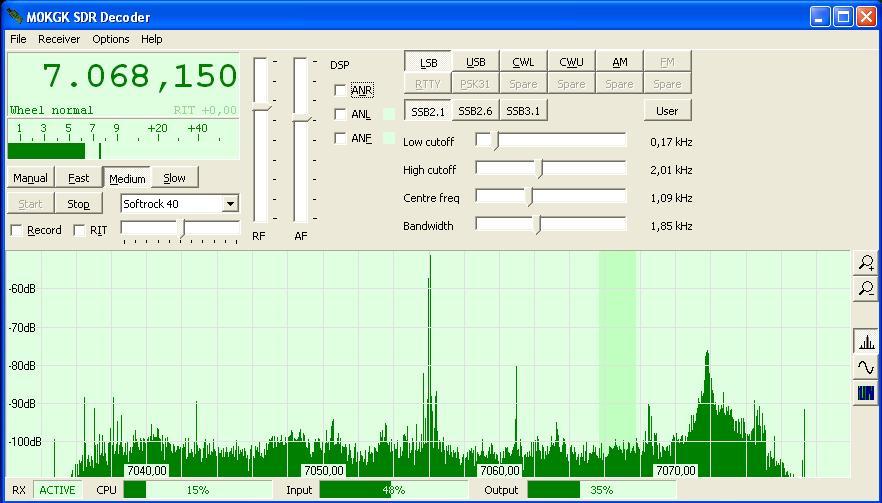882x503 pixels.
Task: Check the ANF checkbox
Action: 341,139
